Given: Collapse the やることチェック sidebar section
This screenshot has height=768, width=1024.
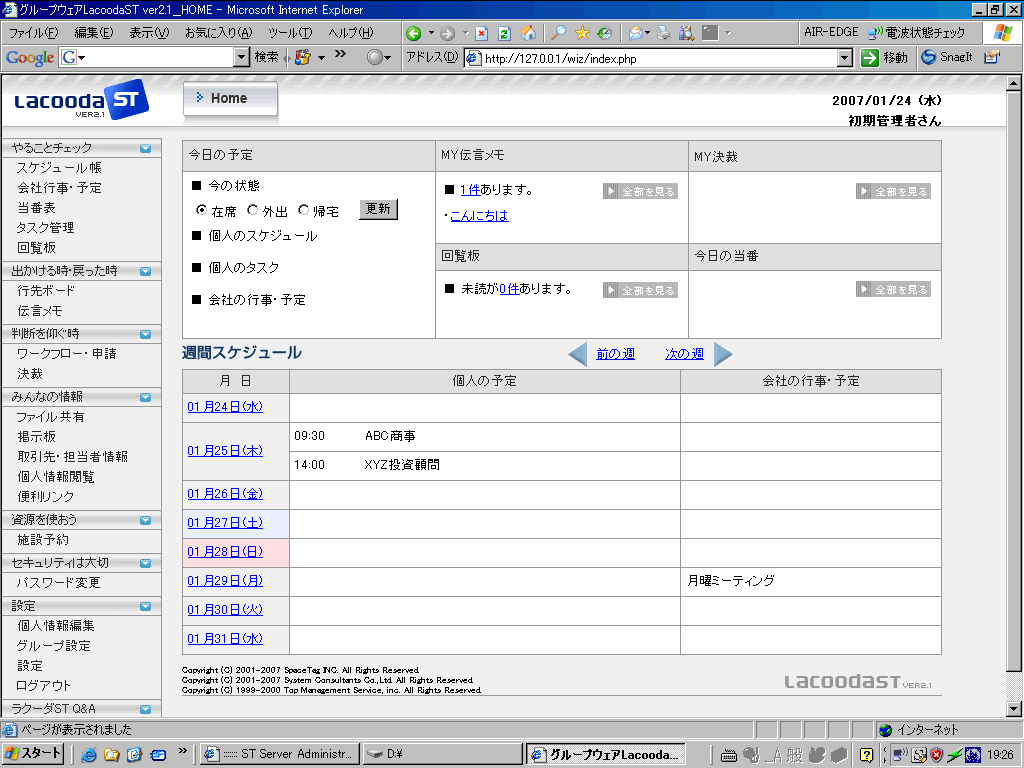Looking at the screenshot, I should pos(146,148).
